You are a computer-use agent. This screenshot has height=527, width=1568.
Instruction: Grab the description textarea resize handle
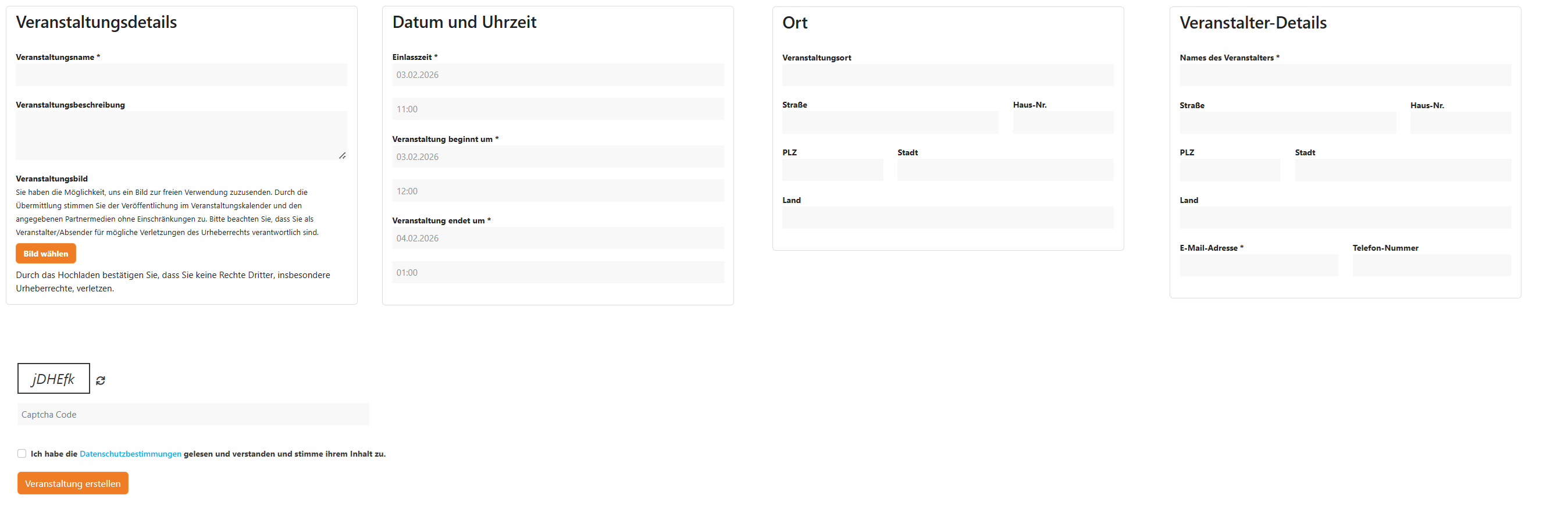342,156
